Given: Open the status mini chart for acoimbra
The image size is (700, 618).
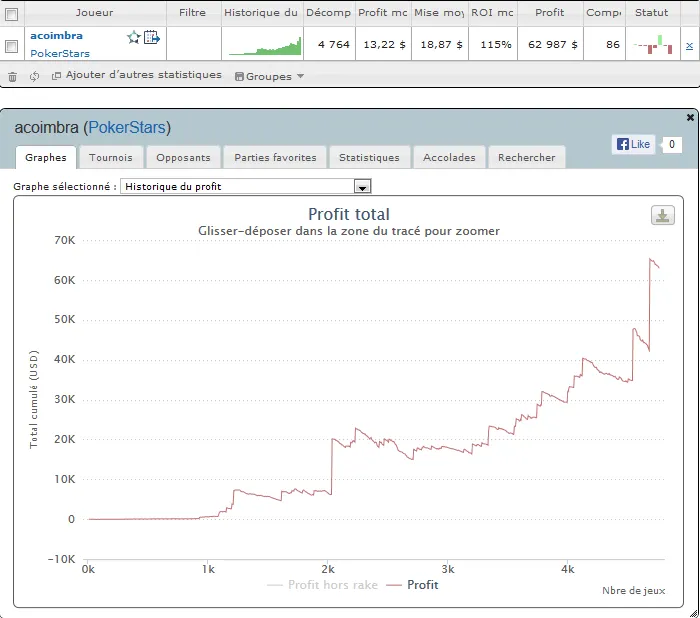Looking at the screenshot, I should [653, 44].
